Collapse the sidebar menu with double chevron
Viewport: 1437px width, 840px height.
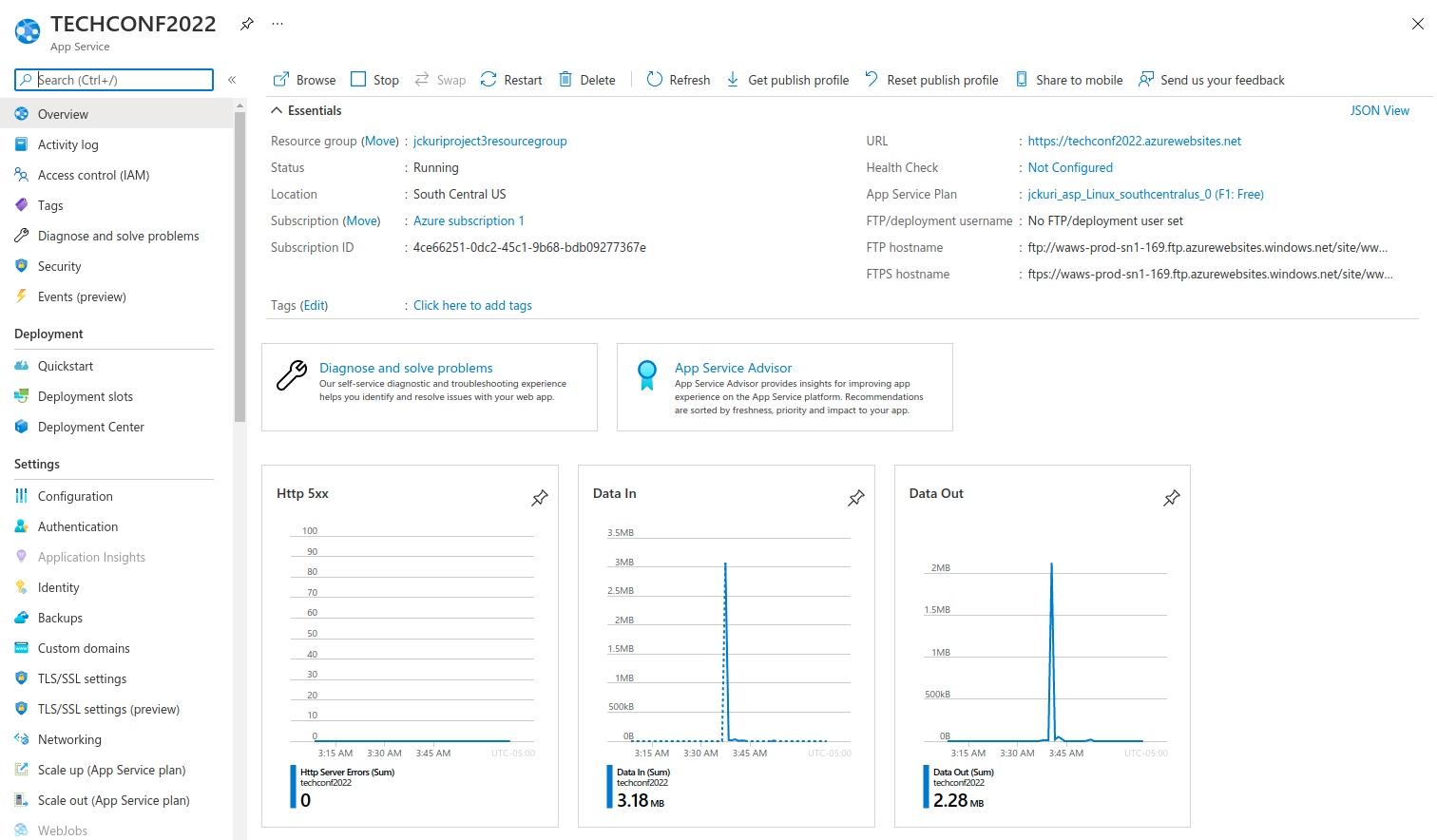232,80
